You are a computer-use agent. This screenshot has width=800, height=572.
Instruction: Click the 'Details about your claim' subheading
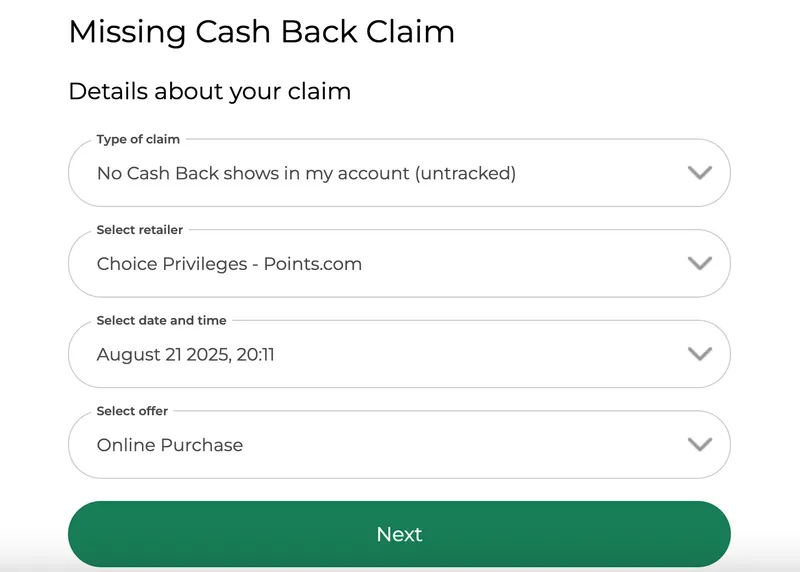(210, 92)
